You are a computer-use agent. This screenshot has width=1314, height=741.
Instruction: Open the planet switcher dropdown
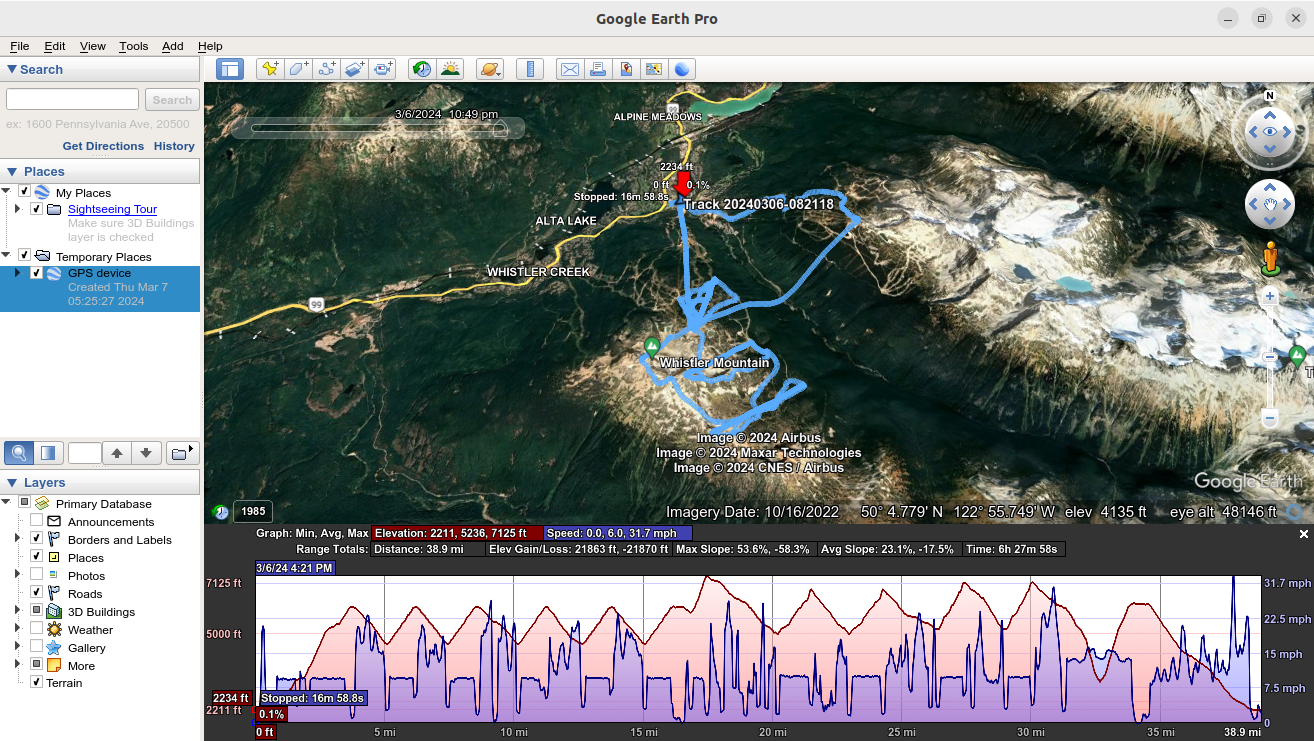pyautogui.click(x=490, y=69)
